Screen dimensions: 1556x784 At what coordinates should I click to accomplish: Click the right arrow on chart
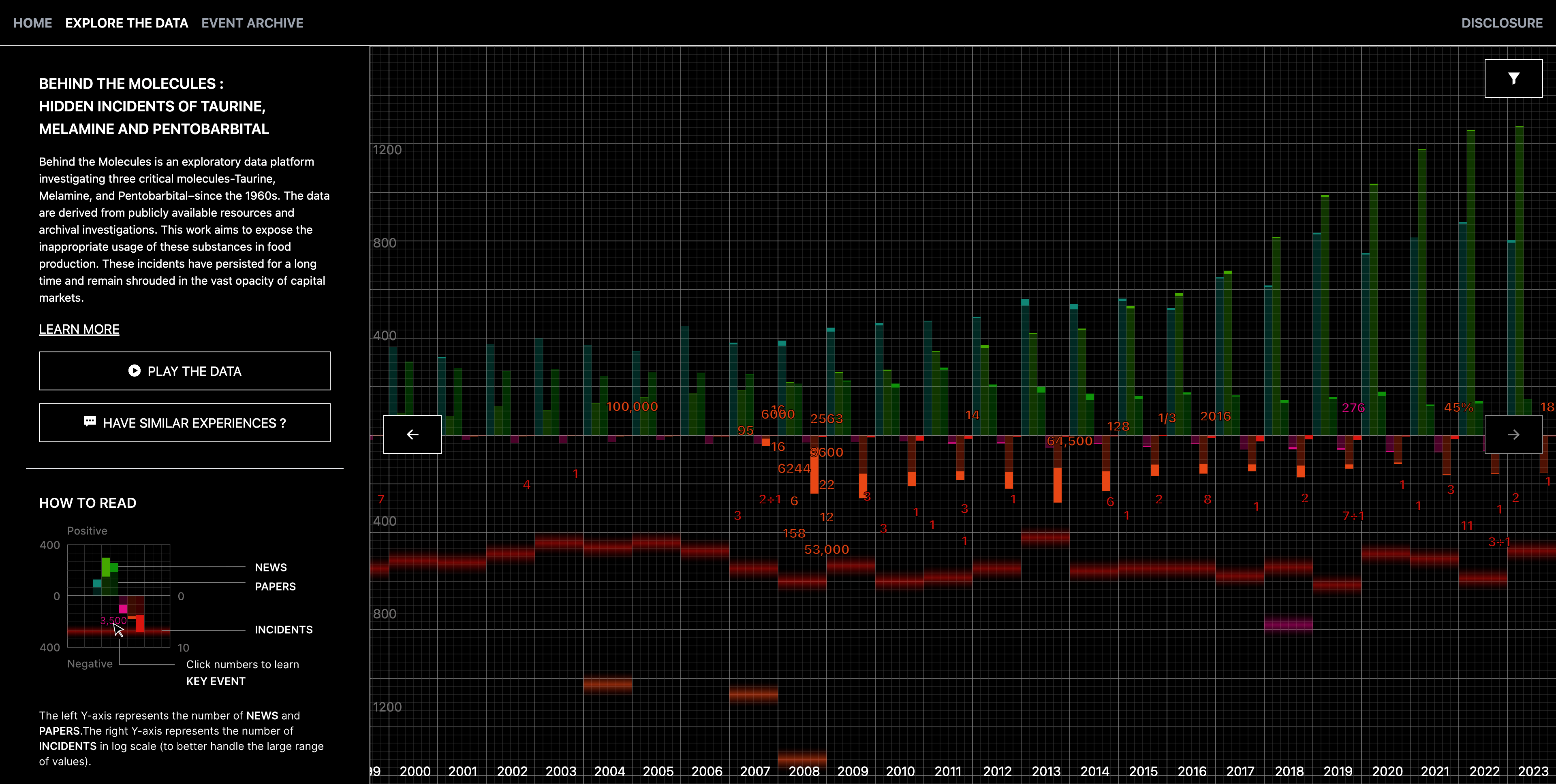[1513, 435]
